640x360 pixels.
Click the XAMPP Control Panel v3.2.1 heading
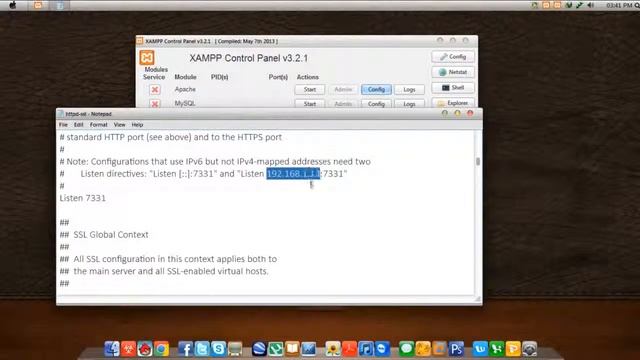point(249,58)
